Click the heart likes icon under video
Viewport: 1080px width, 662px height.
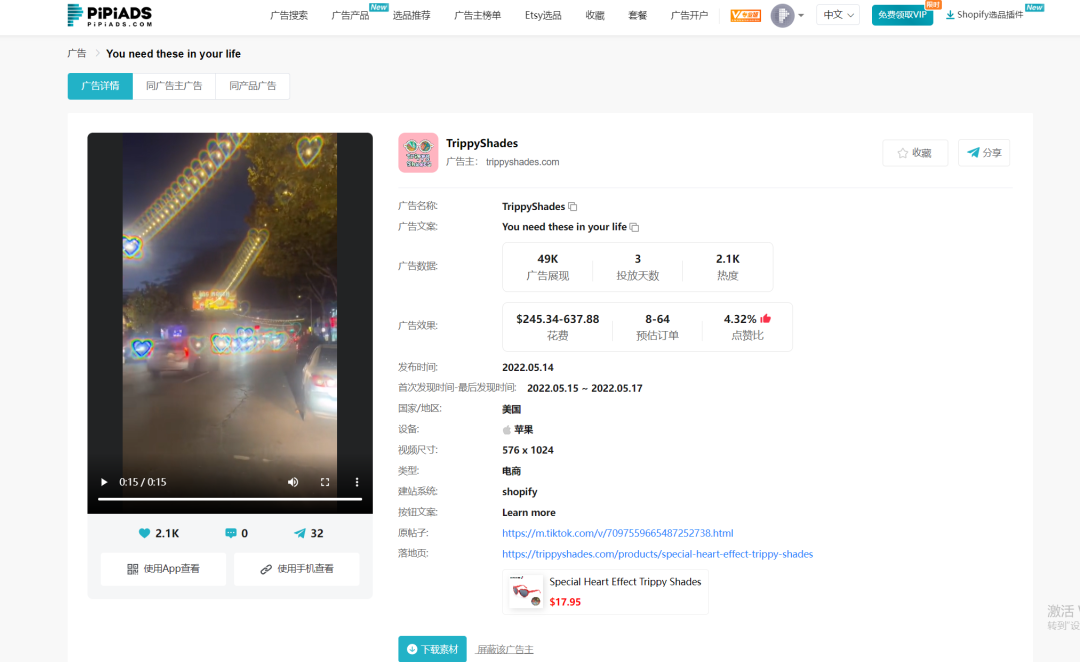click(x=144, y=533)
